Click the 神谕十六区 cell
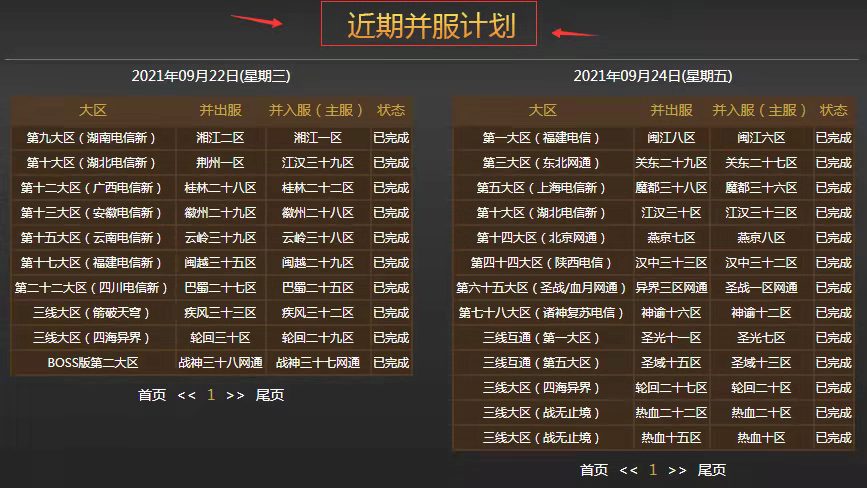The height and width of the screenshot is (488, 867). 671,313
